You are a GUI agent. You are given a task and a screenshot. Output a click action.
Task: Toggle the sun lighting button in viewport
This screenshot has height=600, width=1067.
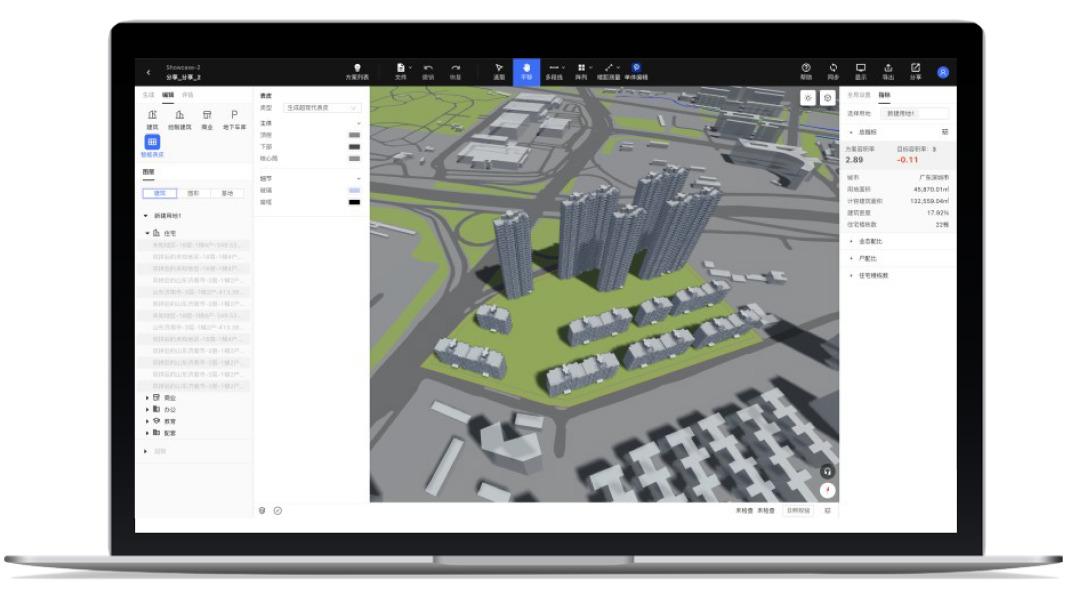tap(808, 98)
